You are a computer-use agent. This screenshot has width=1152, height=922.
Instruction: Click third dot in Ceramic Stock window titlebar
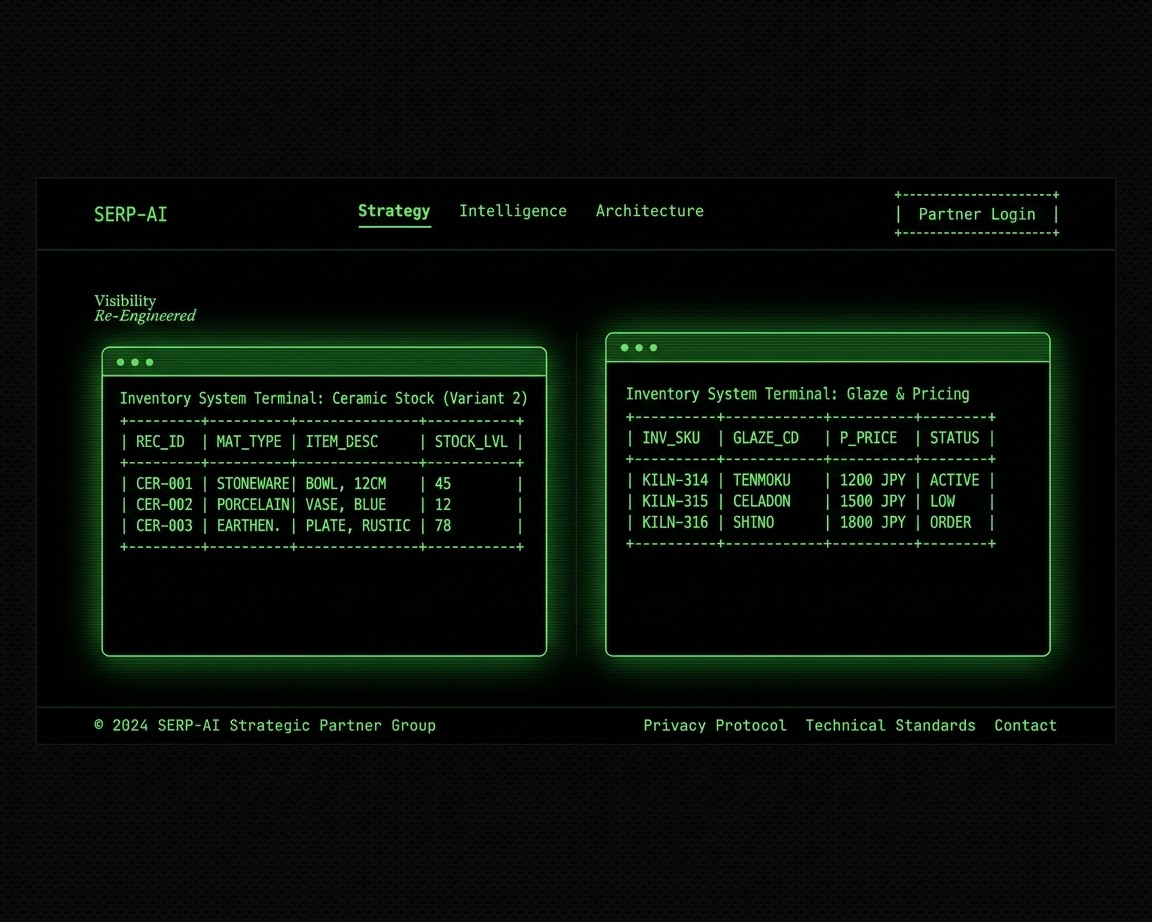[x=150, y=362]
